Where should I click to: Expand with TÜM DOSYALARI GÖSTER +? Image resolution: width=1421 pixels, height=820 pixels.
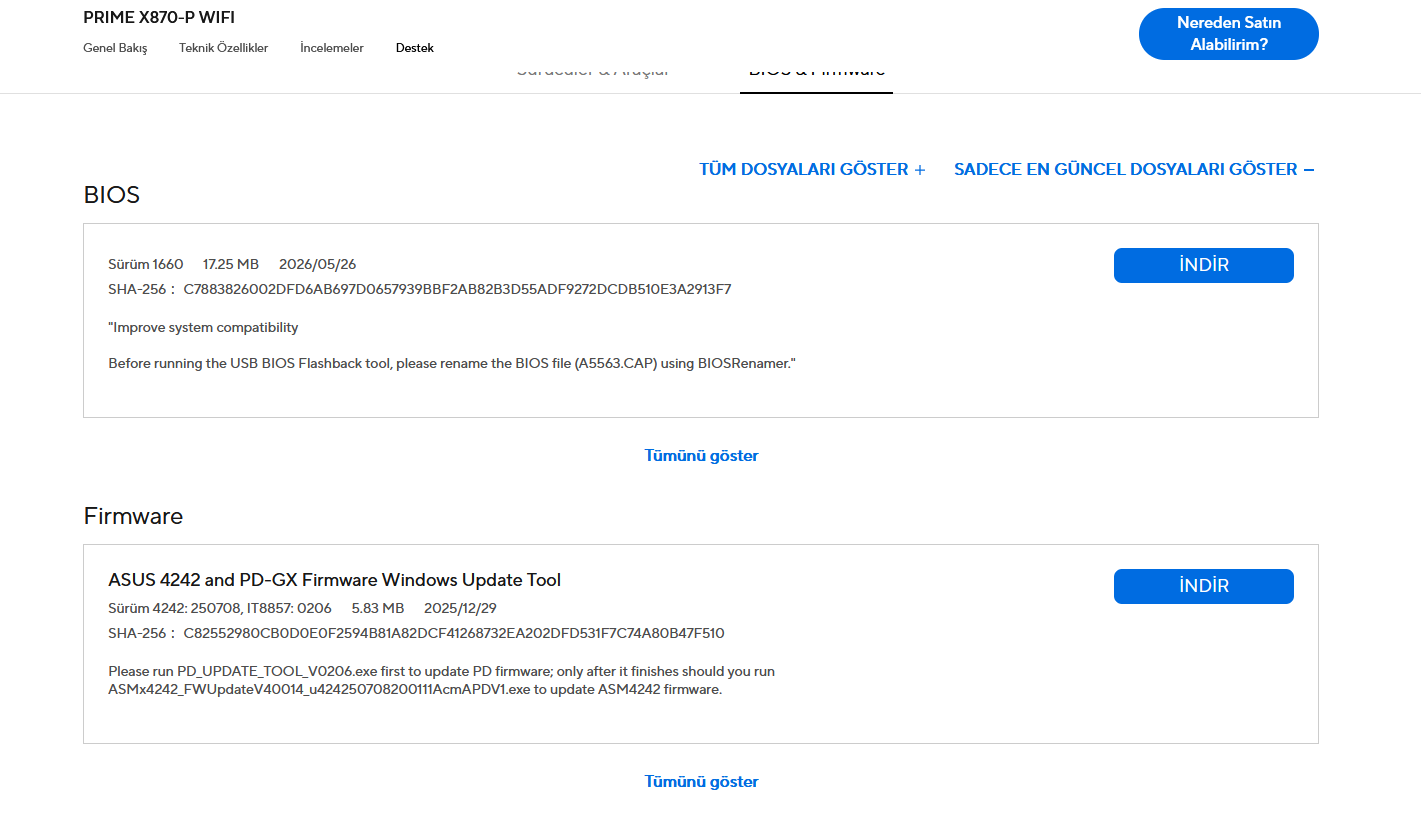pyautogui.click(x=812, y=169)
